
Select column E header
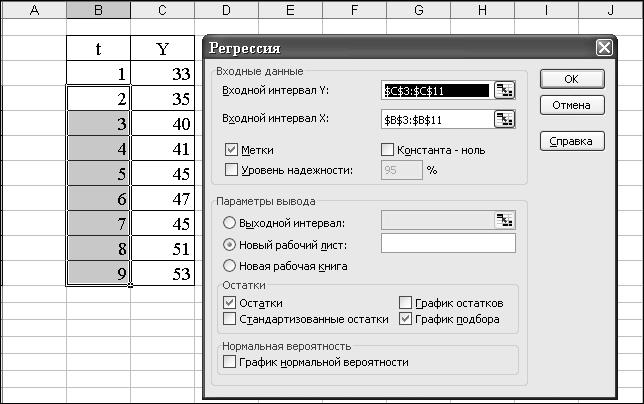click(x=291, y=9)
